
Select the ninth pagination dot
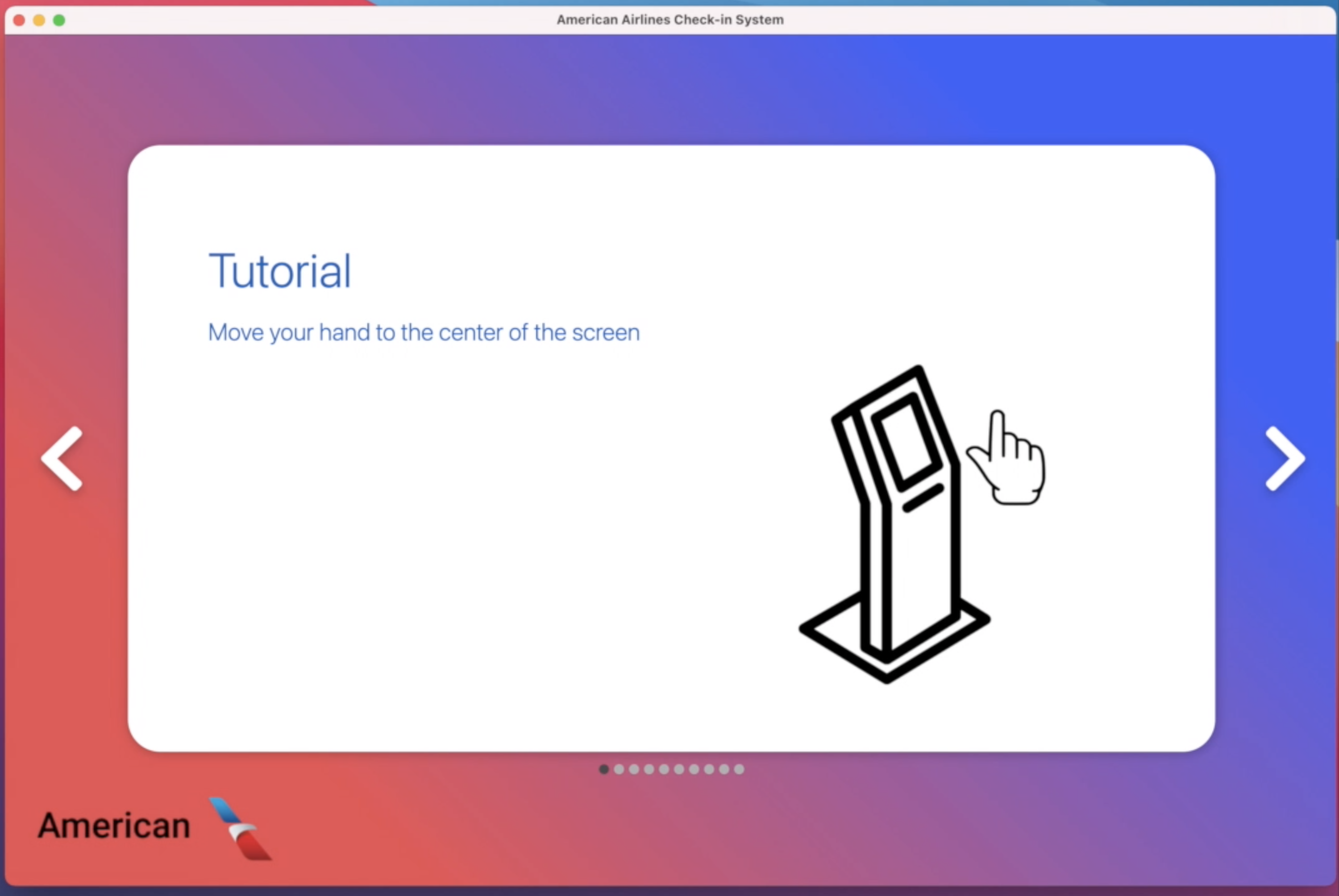pyautogui.click(x=724, y=769)
